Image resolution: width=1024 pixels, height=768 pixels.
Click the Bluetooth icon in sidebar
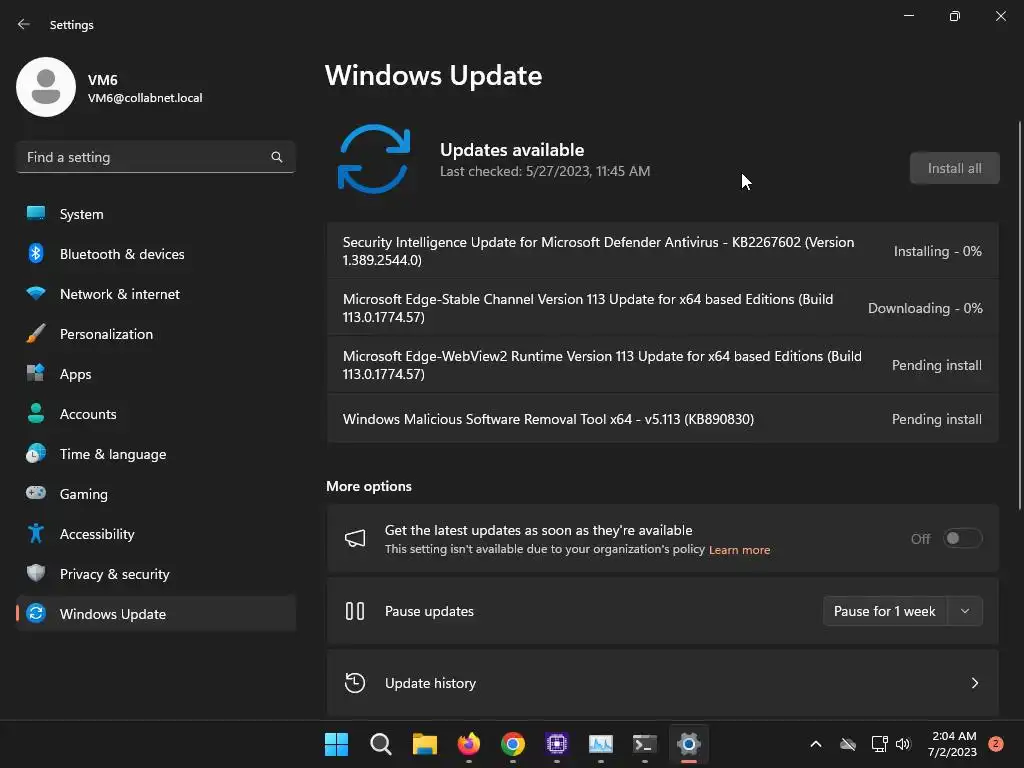(x=36, y=253)
